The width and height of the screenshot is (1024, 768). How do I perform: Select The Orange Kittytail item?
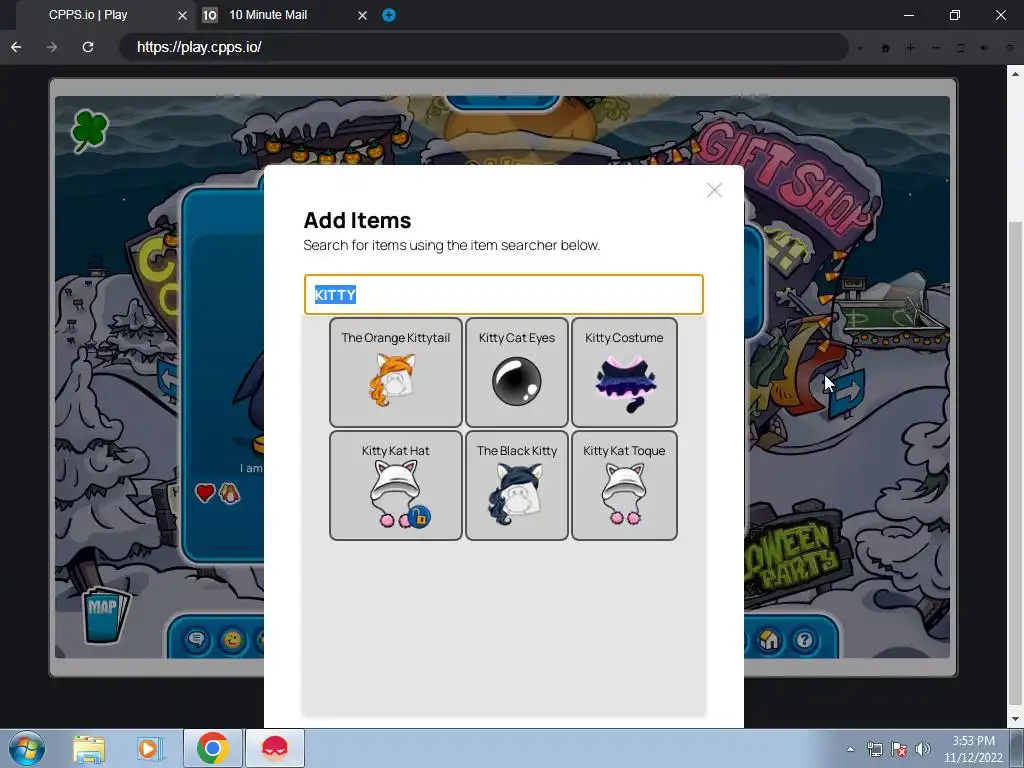[x=396, y=372]
